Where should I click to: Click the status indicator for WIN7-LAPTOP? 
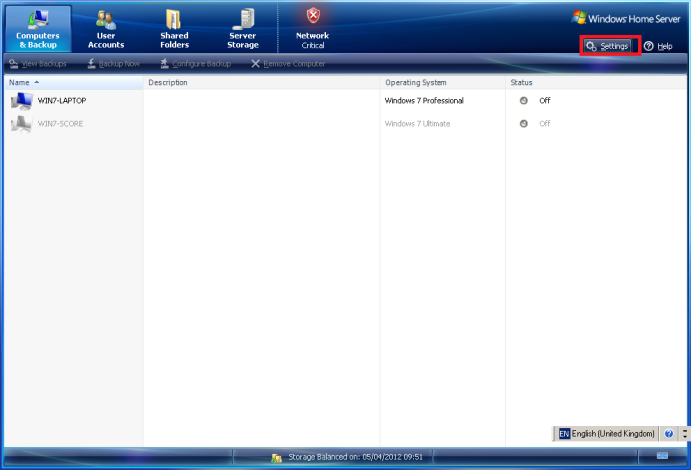pos(524,100)
